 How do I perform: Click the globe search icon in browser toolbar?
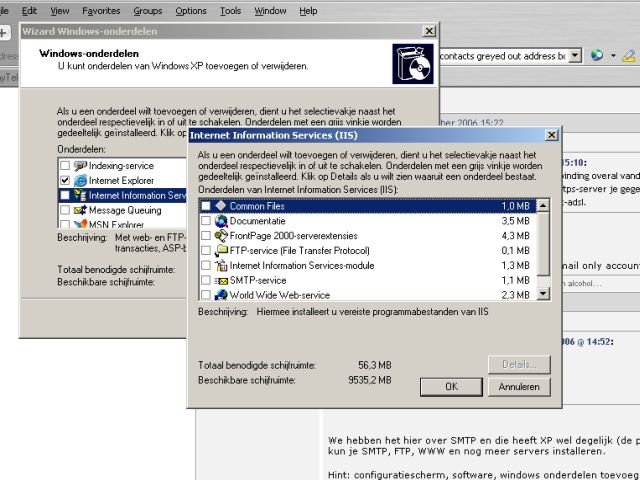coord(597,55)
